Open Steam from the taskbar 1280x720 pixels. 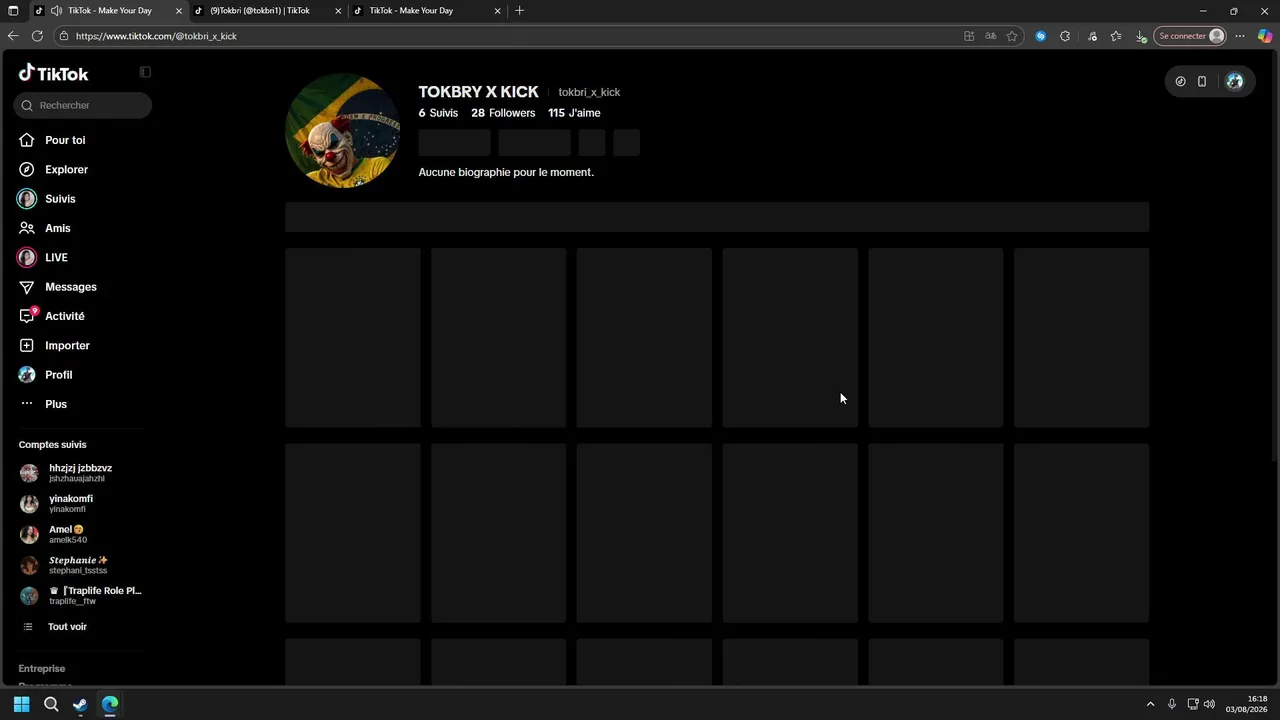80,704
